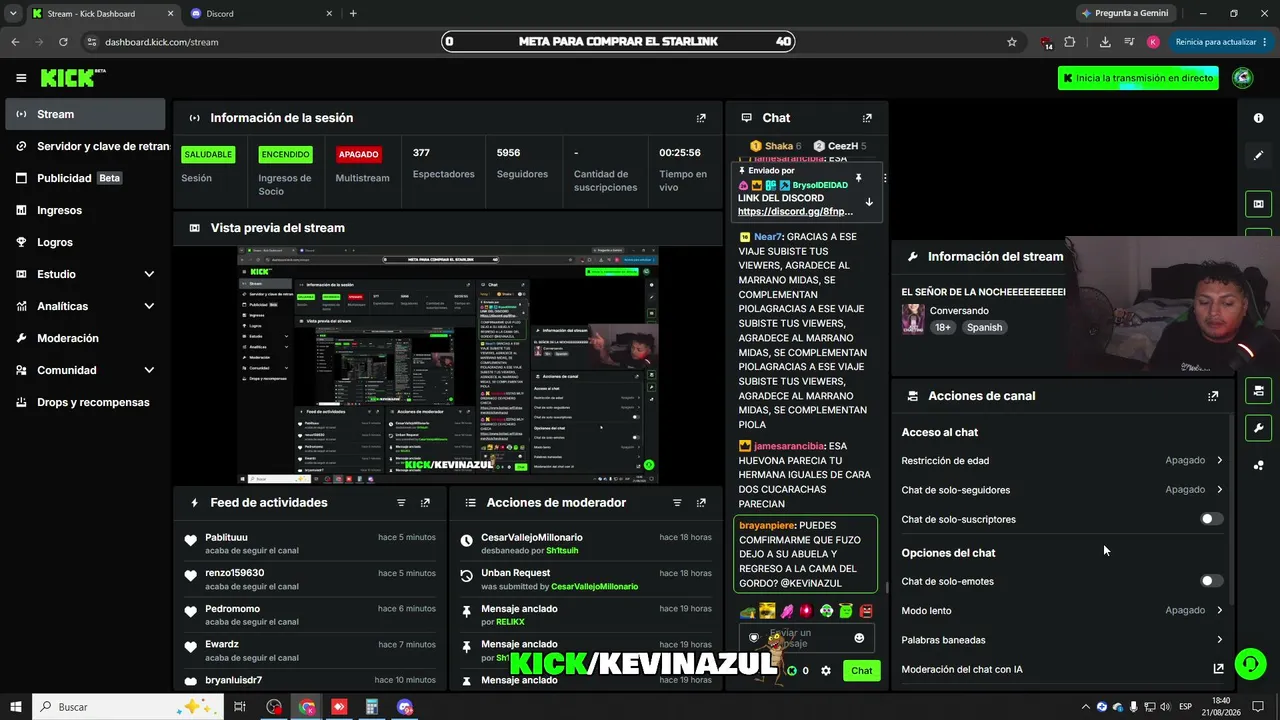Open Chrome from the taskbar

click(x=306, y=707)
